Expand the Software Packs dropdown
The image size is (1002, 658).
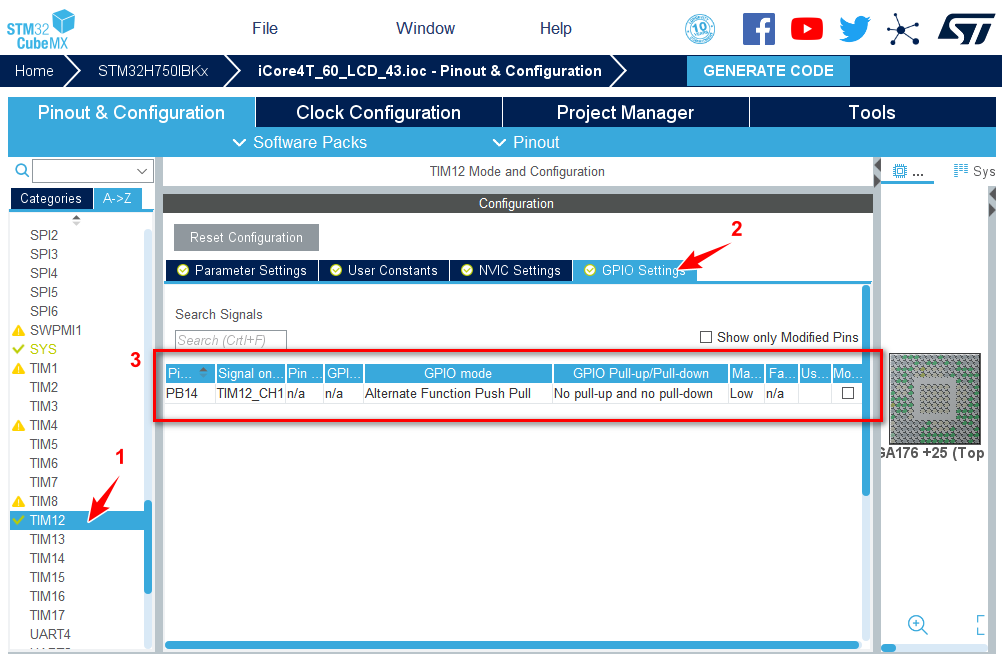coord(299,142)
